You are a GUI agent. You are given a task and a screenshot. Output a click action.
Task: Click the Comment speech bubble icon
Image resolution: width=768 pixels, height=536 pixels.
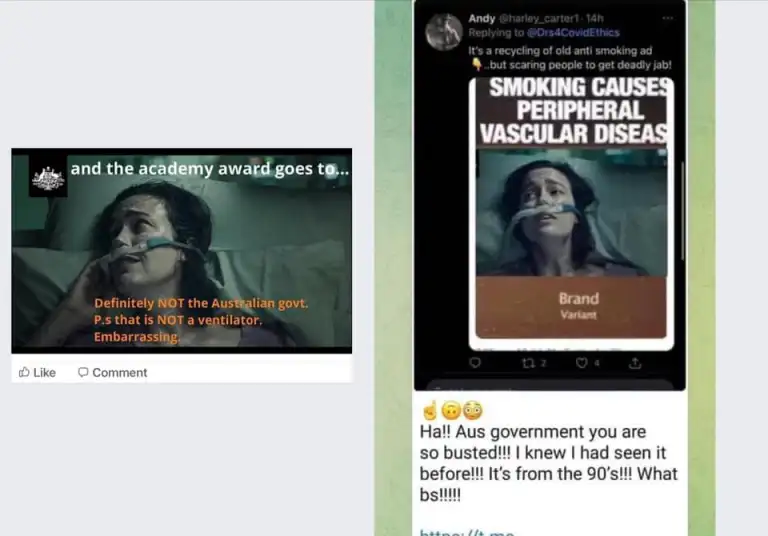tap(83, 372)
